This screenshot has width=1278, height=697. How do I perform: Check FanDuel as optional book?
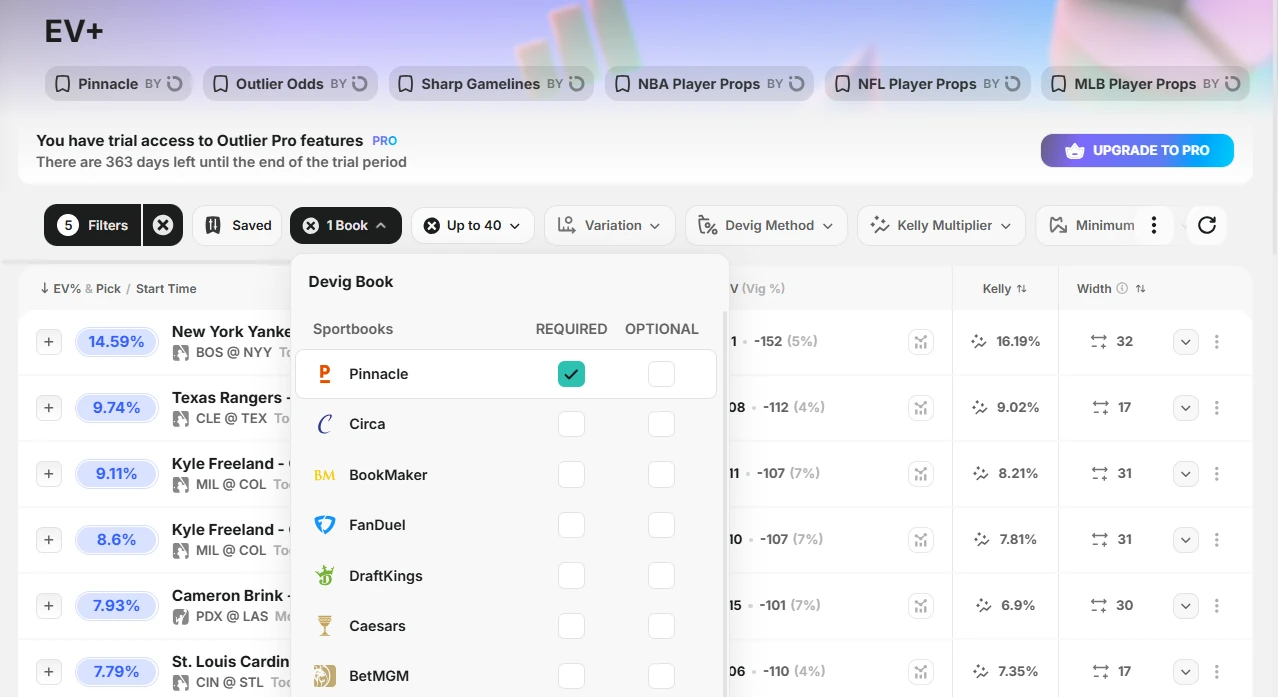661,525
